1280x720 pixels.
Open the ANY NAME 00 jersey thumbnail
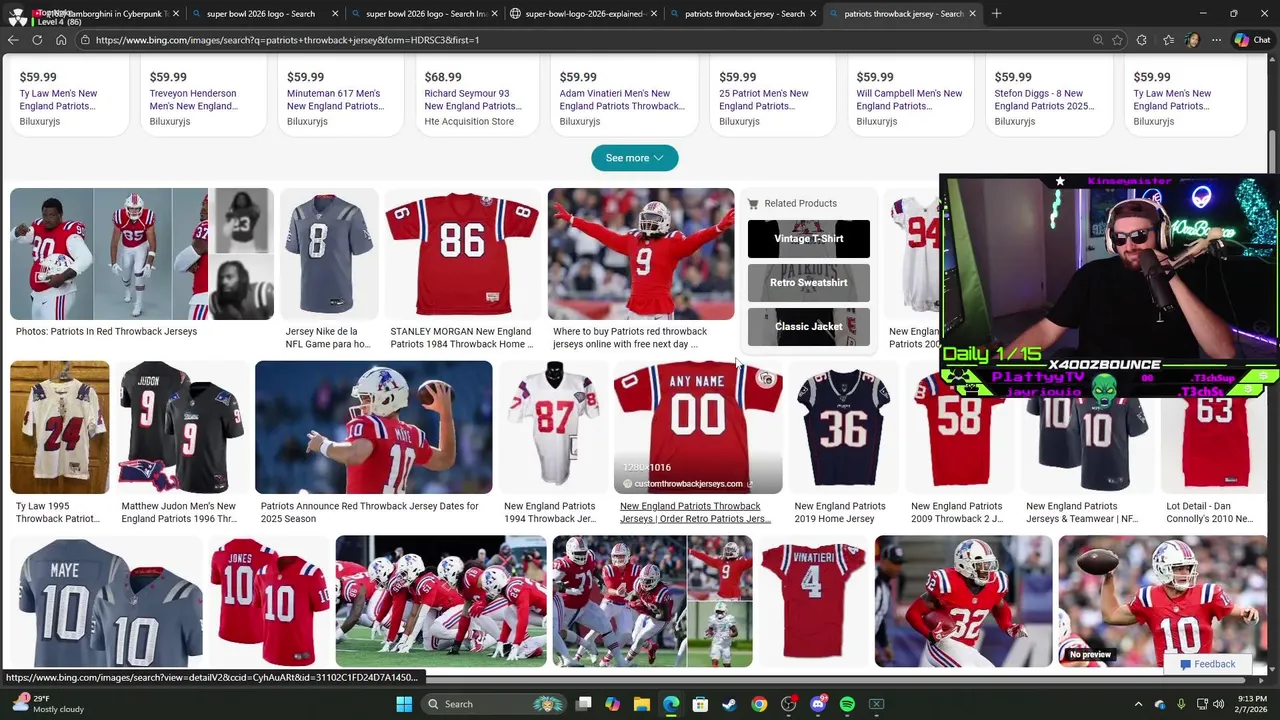click(x=698, y=427)
